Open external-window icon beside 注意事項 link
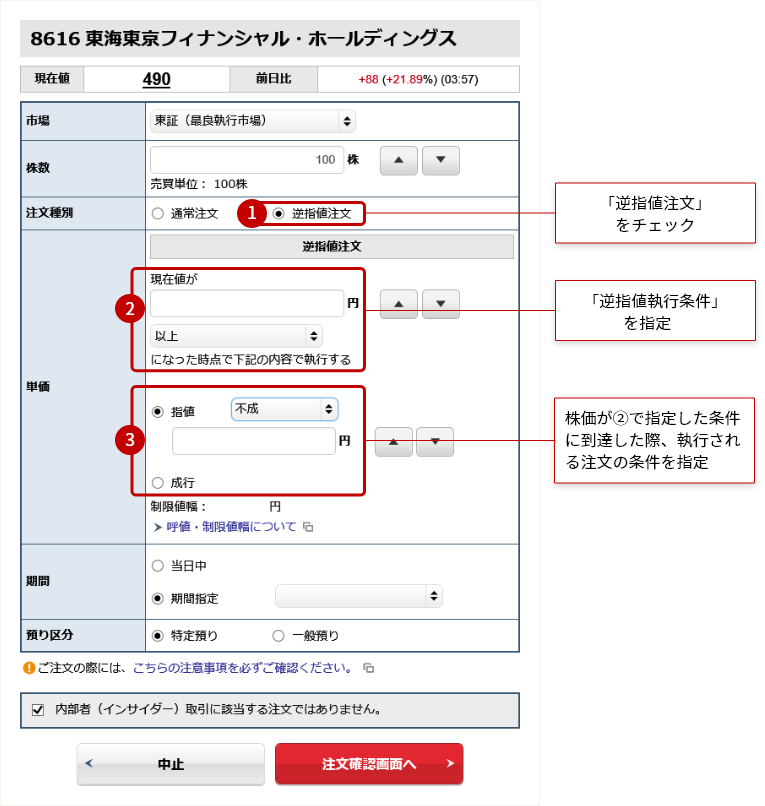 (369, 668)
